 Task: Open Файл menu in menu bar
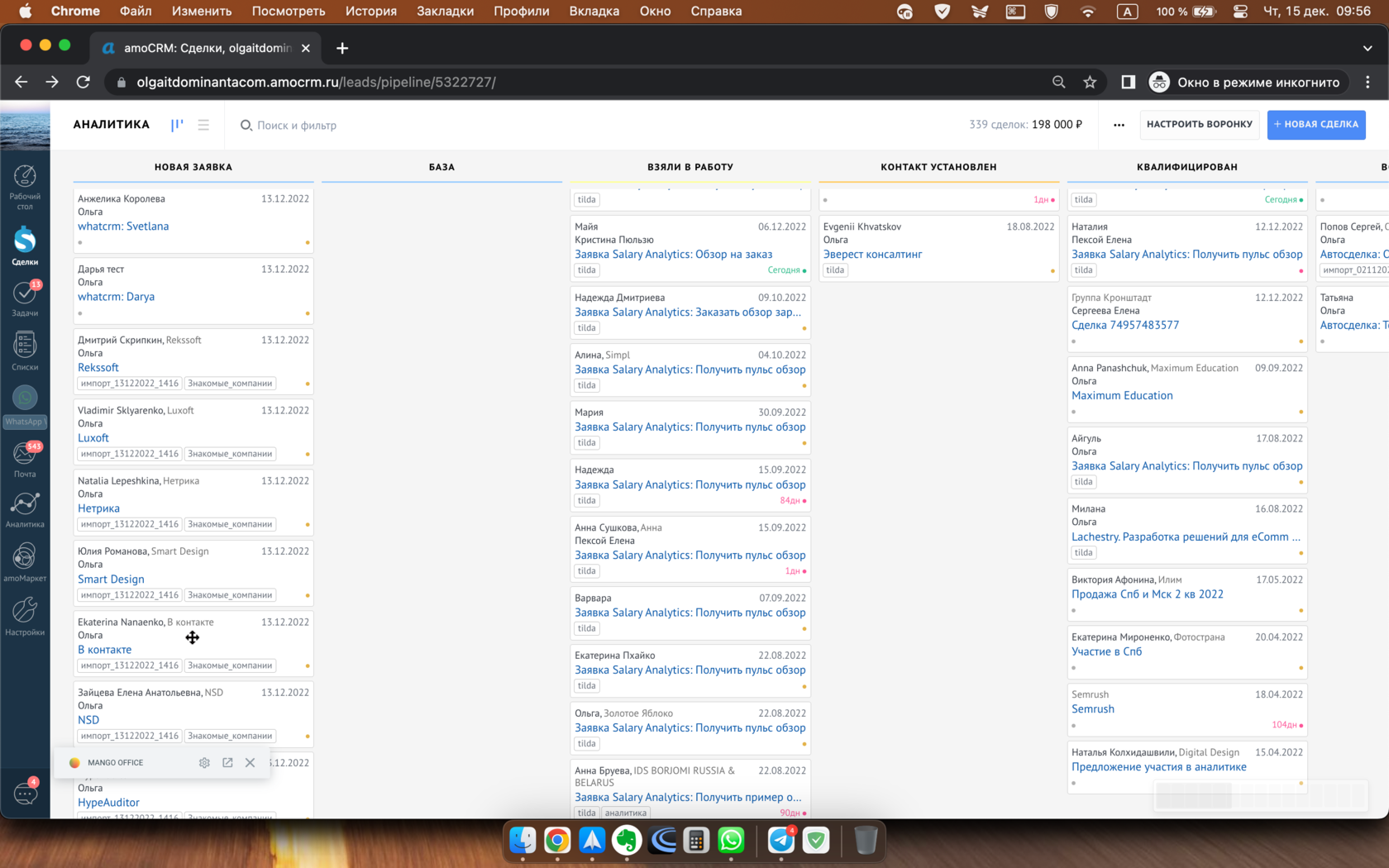point(136,12)
